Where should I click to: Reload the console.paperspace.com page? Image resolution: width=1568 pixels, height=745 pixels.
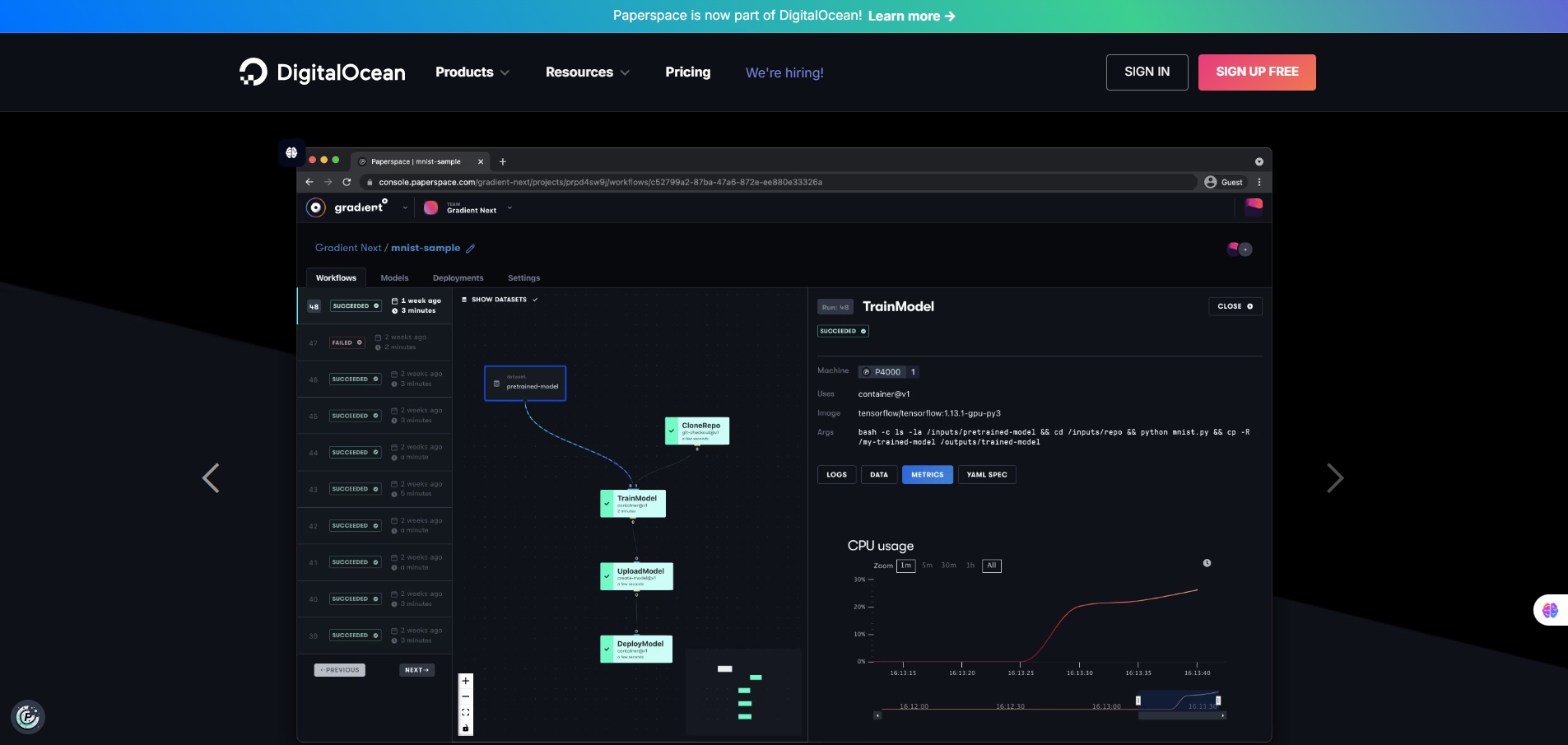347,182
